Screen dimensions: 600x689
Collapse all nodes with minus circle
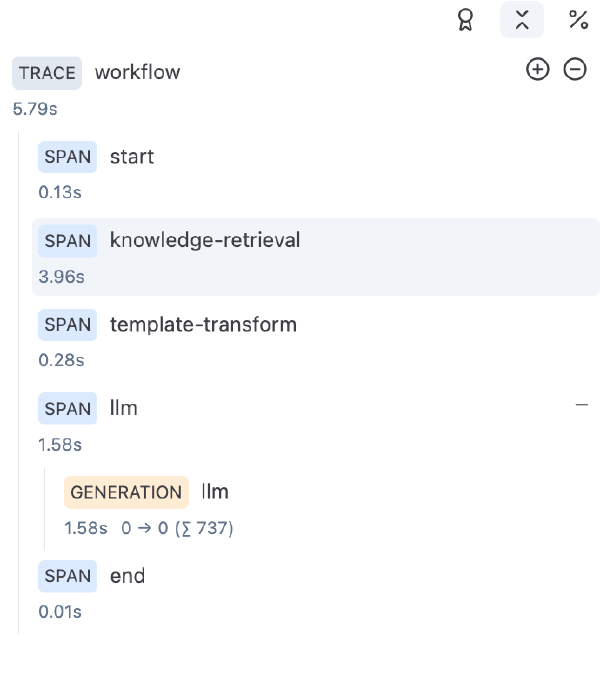click(x=575, y=70)
